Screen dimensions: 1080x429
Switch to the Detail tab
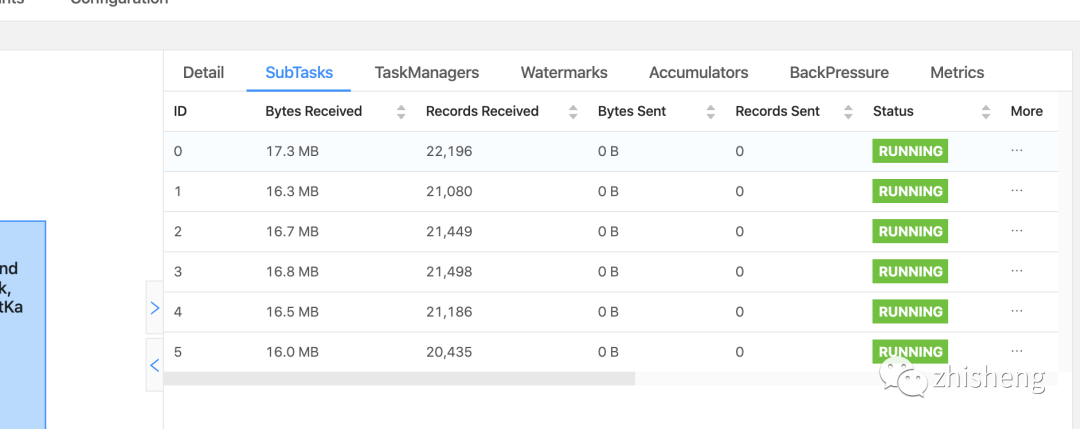[203, 72]
